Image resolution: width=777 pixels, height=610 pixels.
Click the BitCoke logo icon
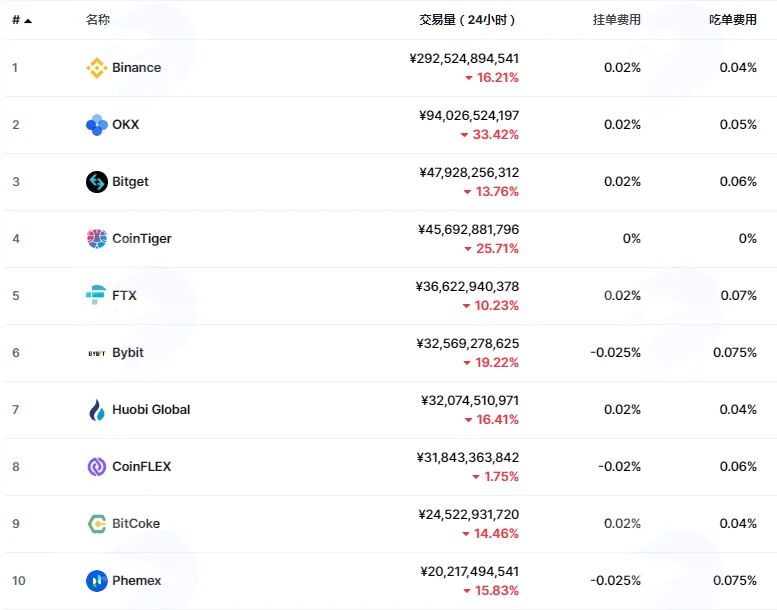(x=97, y=524)
